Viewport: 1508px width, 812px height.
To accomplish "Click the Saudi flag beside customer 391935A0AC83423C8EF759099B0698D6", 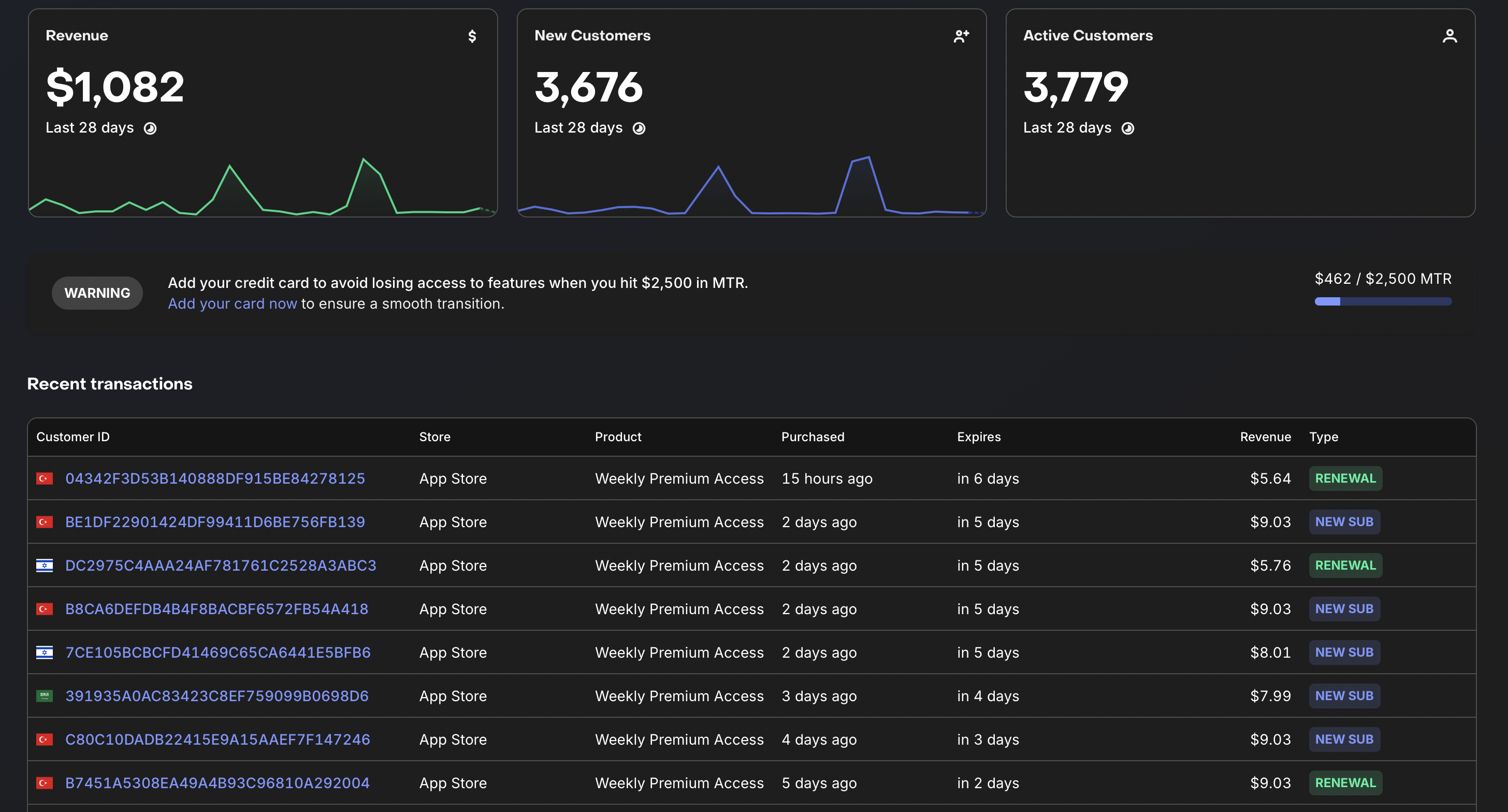I will (45, 696).
